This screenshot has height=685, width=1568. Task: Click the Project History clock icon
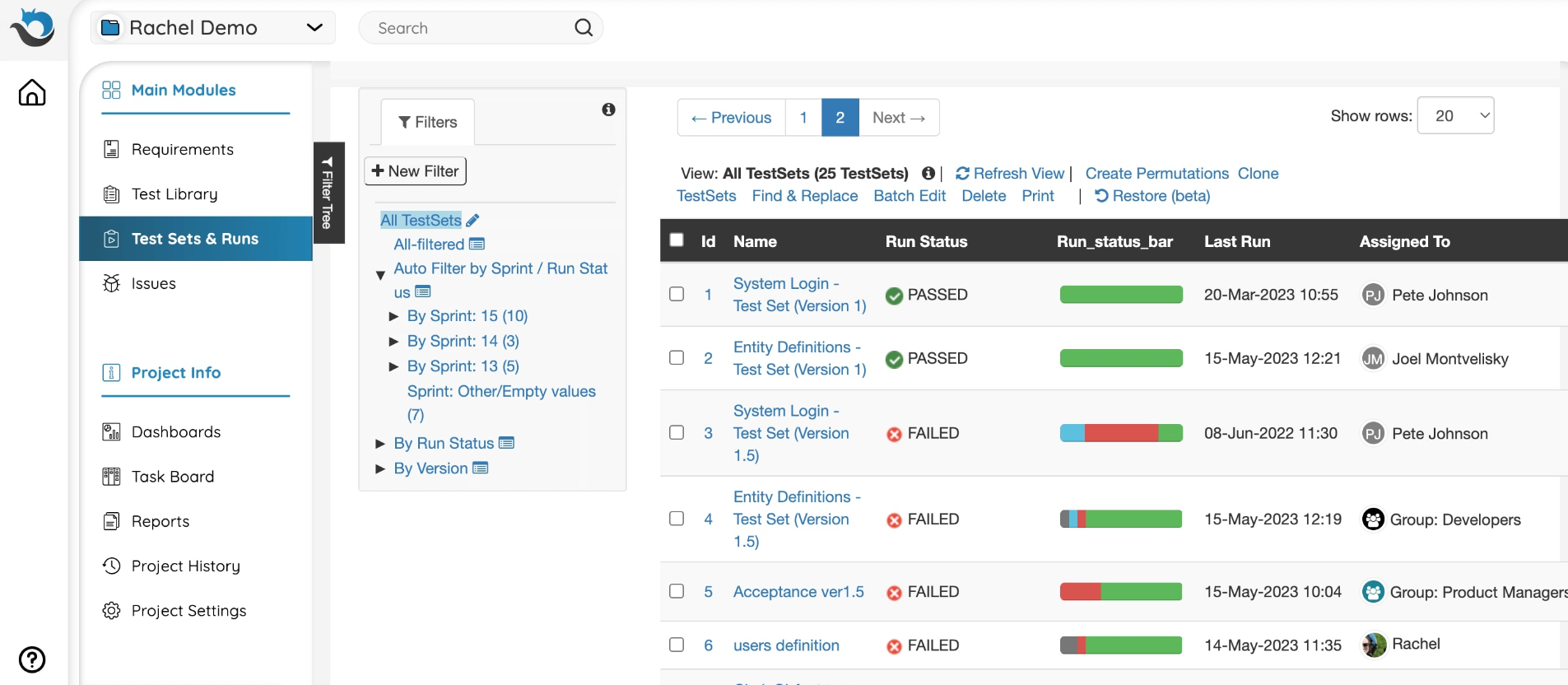(x=111, y=566)
